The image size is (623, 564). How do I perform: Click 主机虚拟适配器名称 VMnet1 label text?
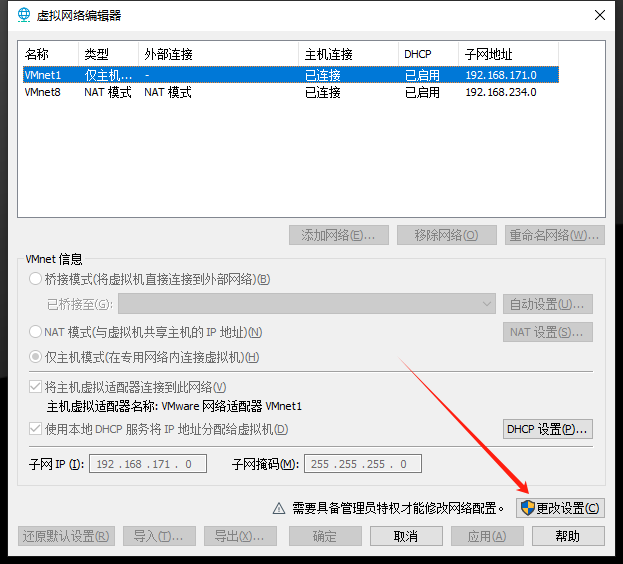click(174, 406)
